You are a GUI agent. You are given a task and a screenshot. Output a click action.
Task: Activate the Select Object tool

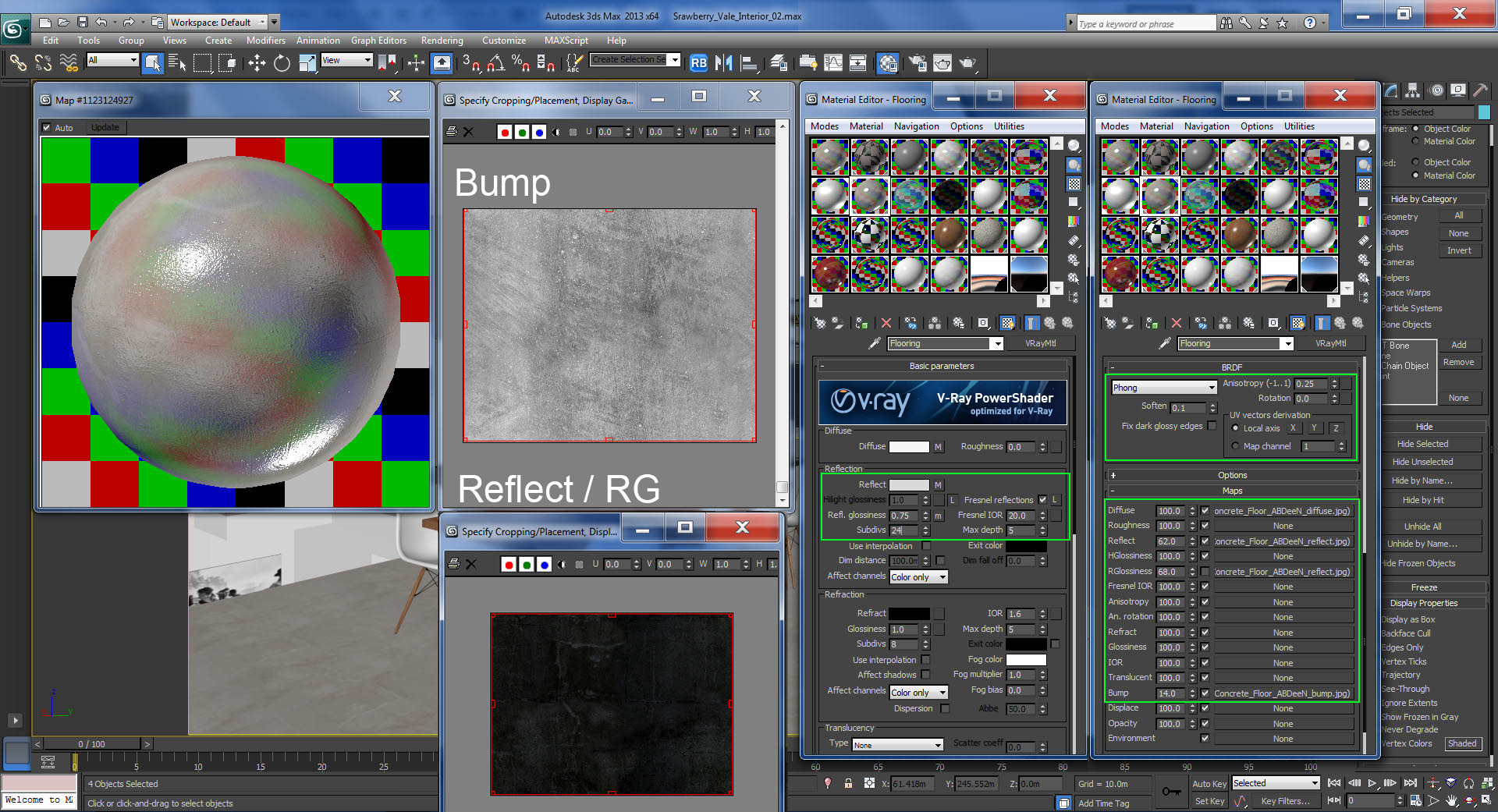click(153, 63)
